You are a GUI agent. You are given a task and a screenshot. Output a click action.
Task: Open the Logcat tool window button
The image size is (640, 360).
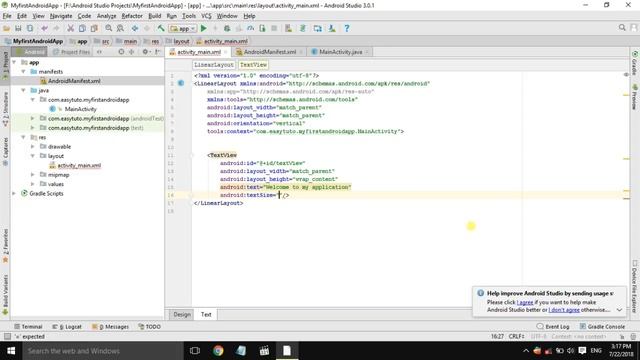click(67, 327)
